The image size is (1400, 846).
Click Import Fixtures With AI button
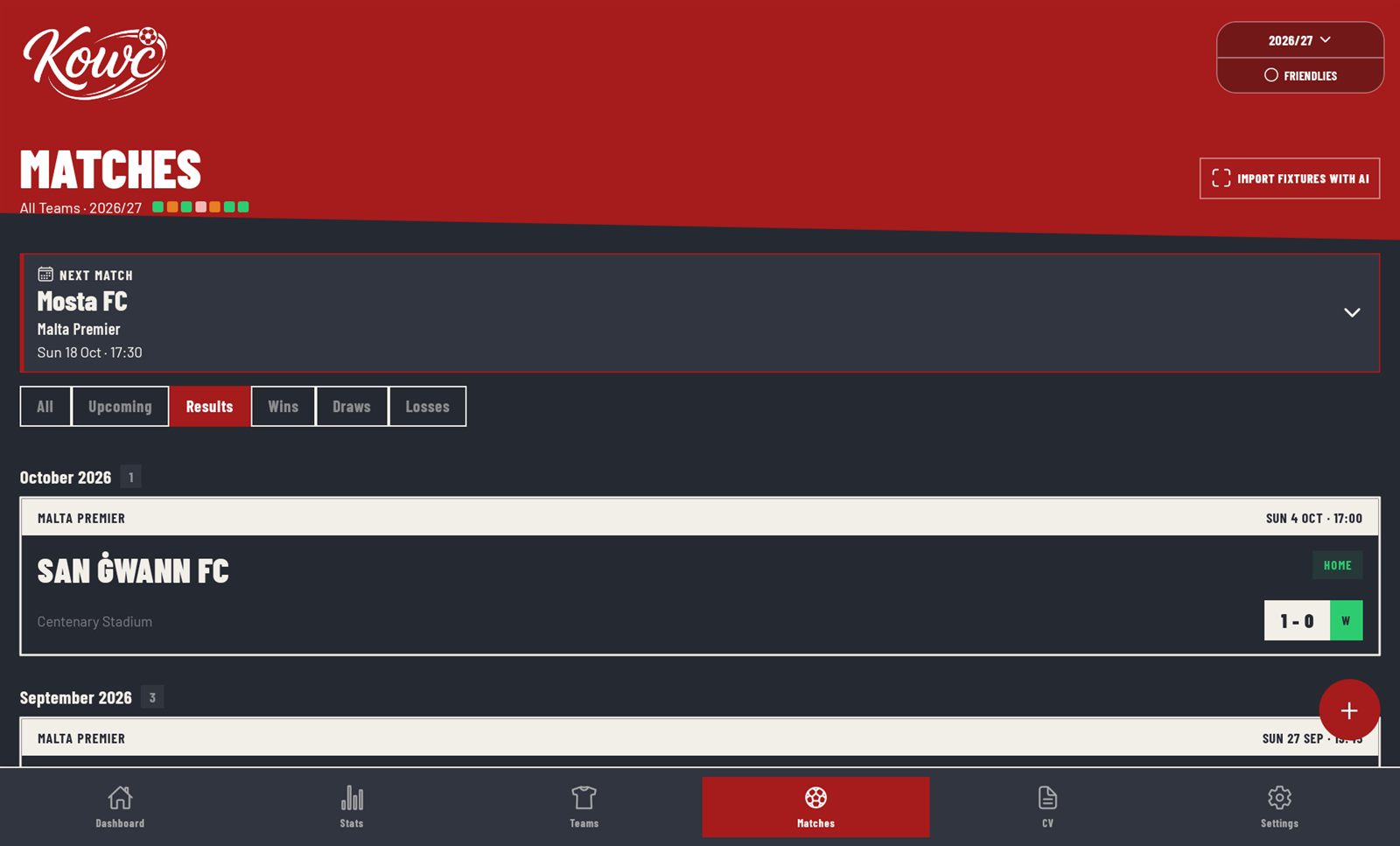point(1290,178)
